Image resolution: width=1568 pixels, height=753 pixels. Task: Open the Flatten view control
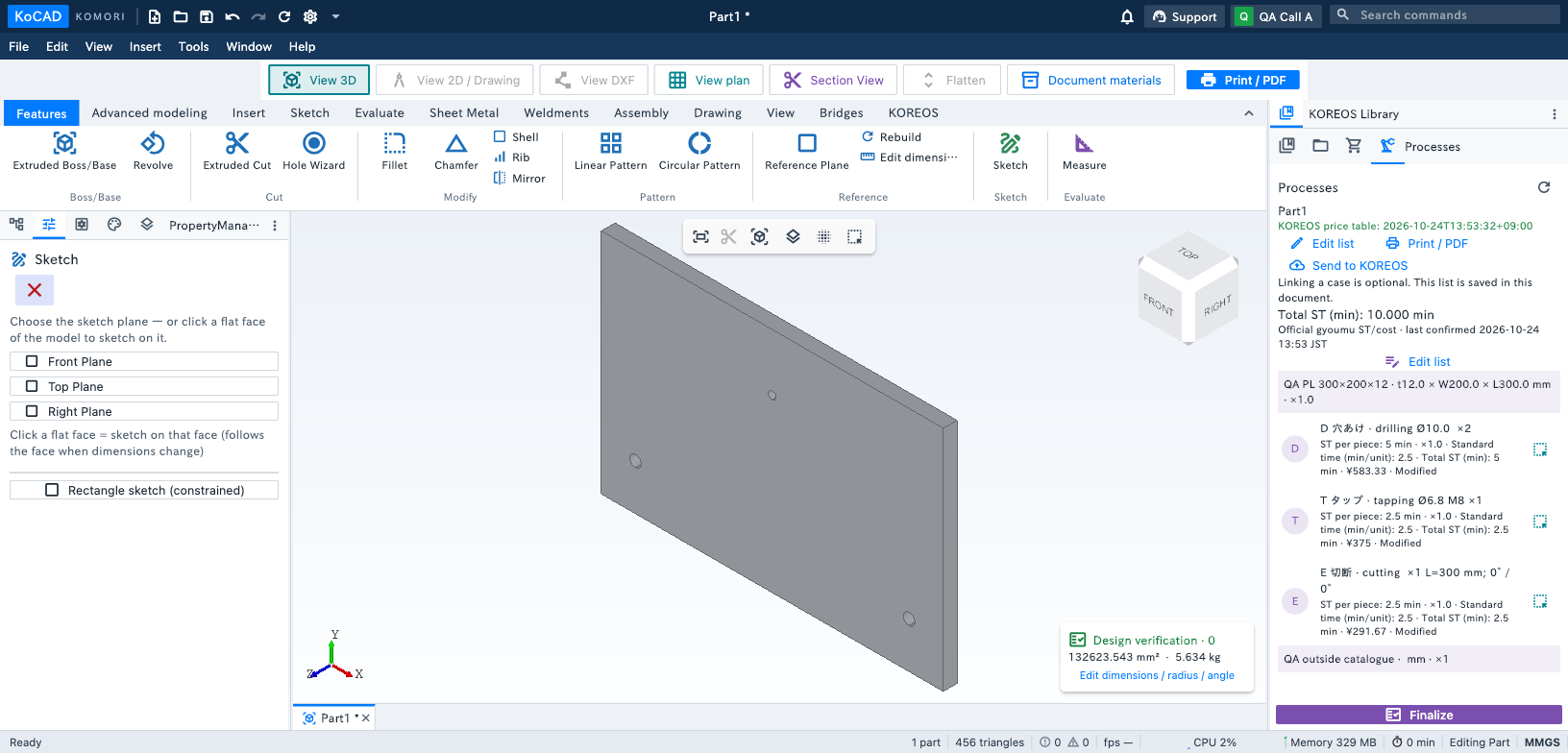pos(952,80)
